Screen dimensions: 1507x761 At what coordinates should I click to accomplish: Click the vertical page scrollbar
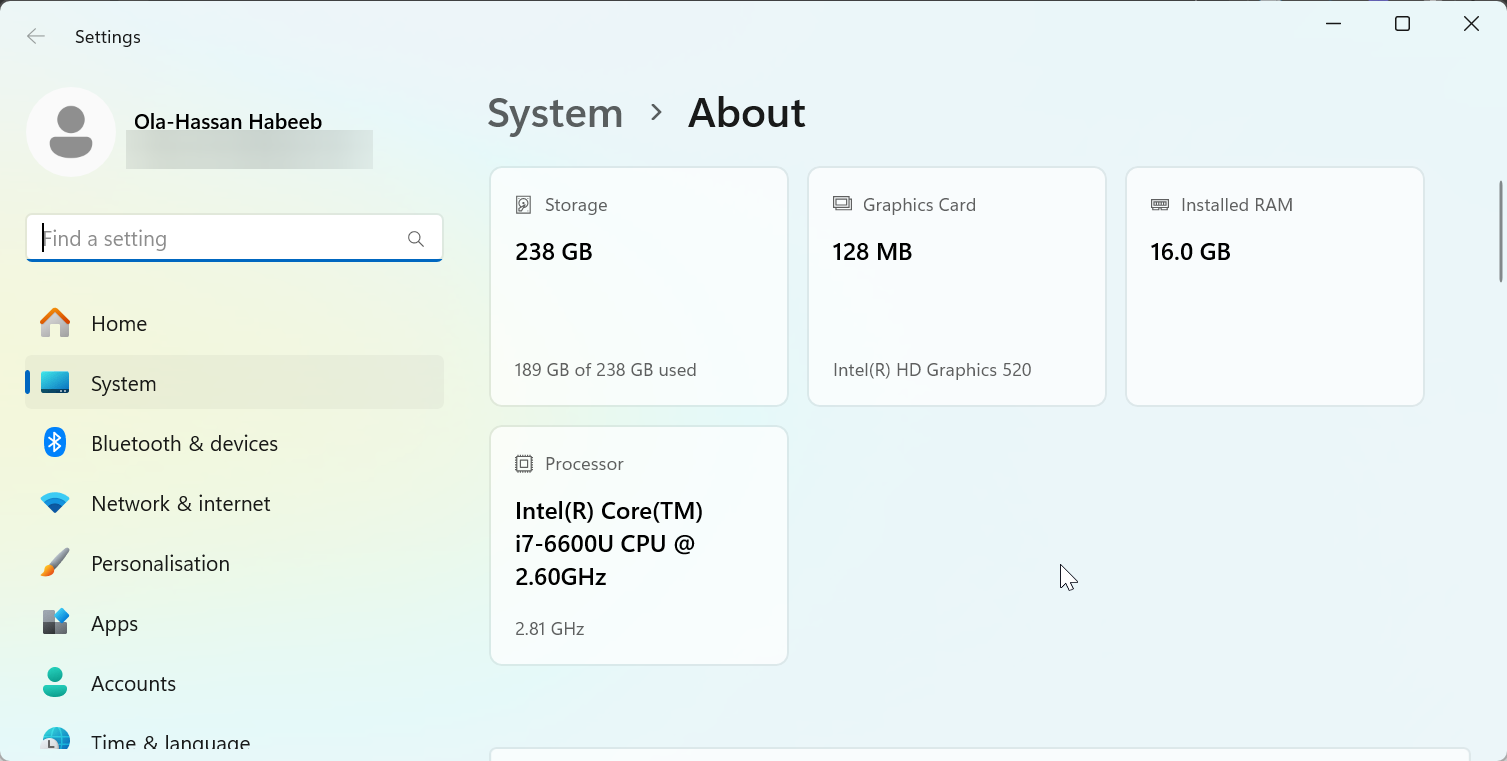tap(1500, 232)
